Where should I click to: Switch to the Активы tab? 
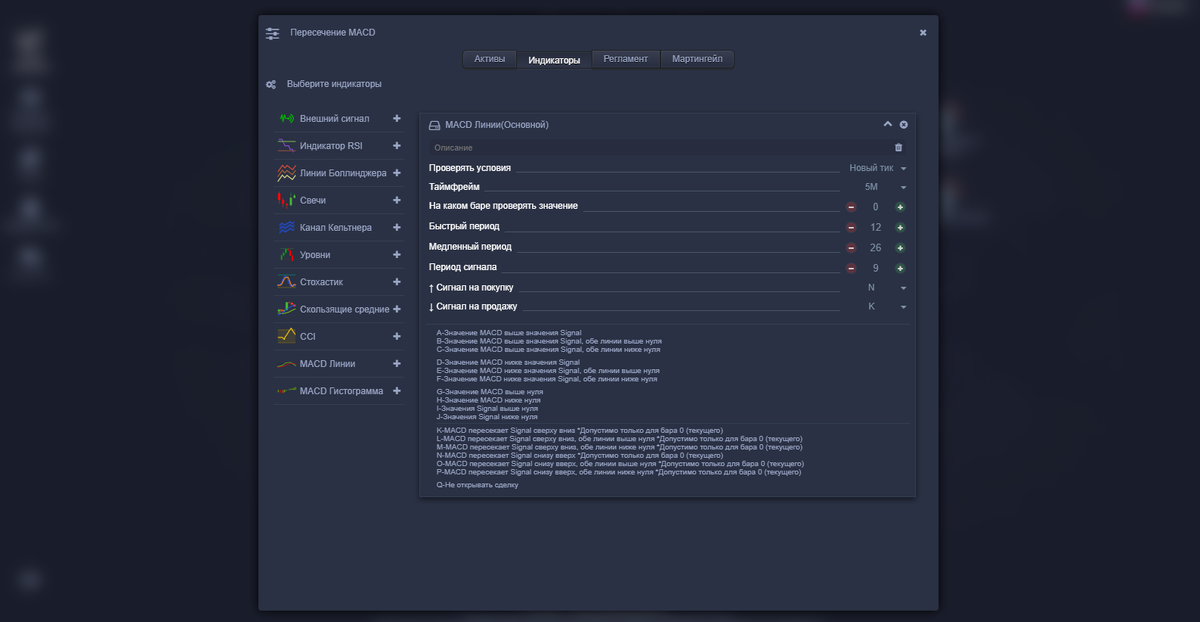click(490, 59)
